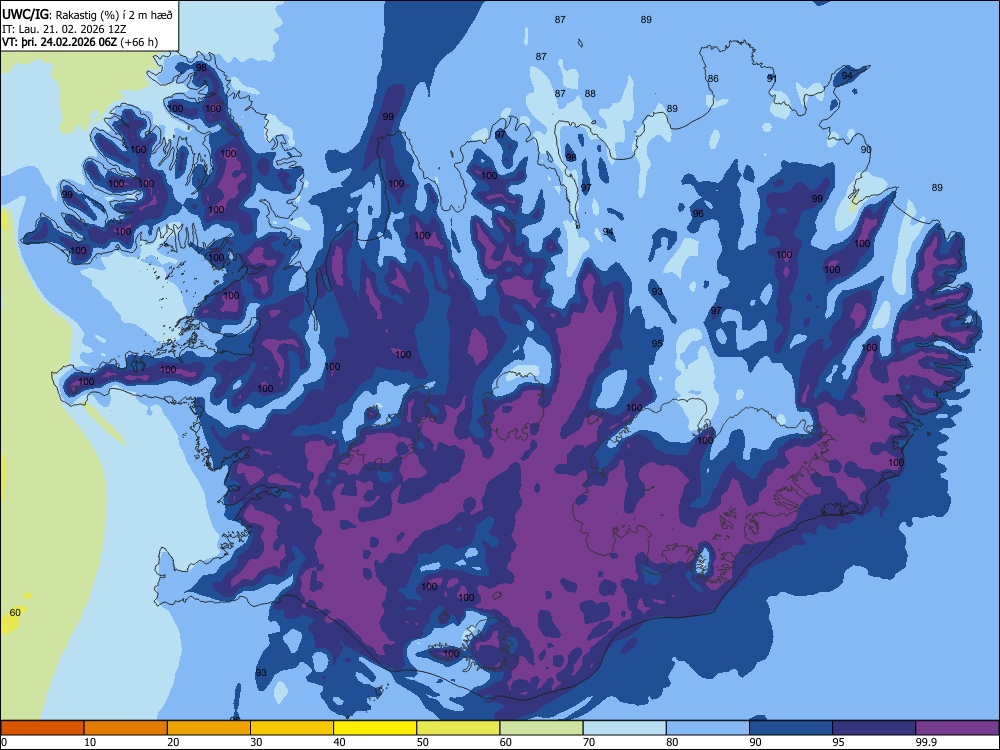Select the golden 30–40 legend swatch
Viewport: 1000px width, 750px height.
292,728
